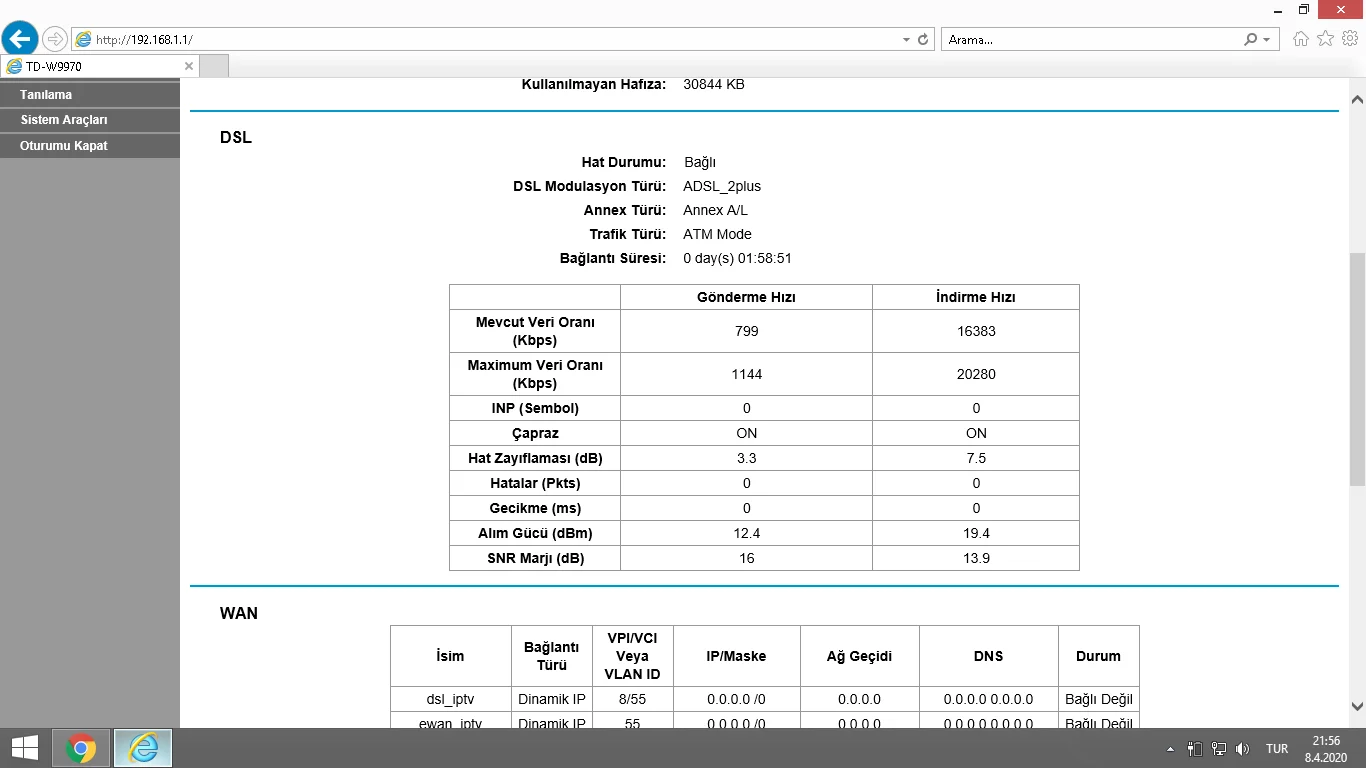Click the Alım Gücü (dBm) row label
Screen dimensions: 1366x768
(535, 533)
